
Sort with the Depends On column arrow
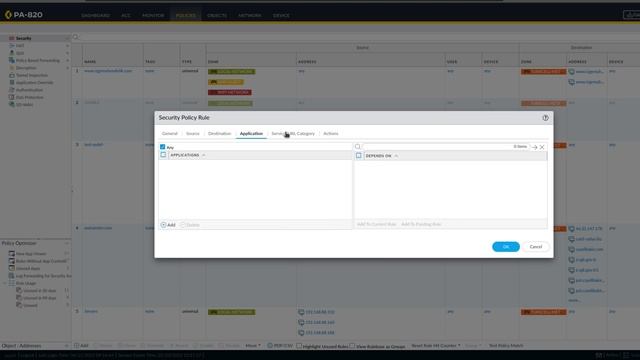point(396,156)
